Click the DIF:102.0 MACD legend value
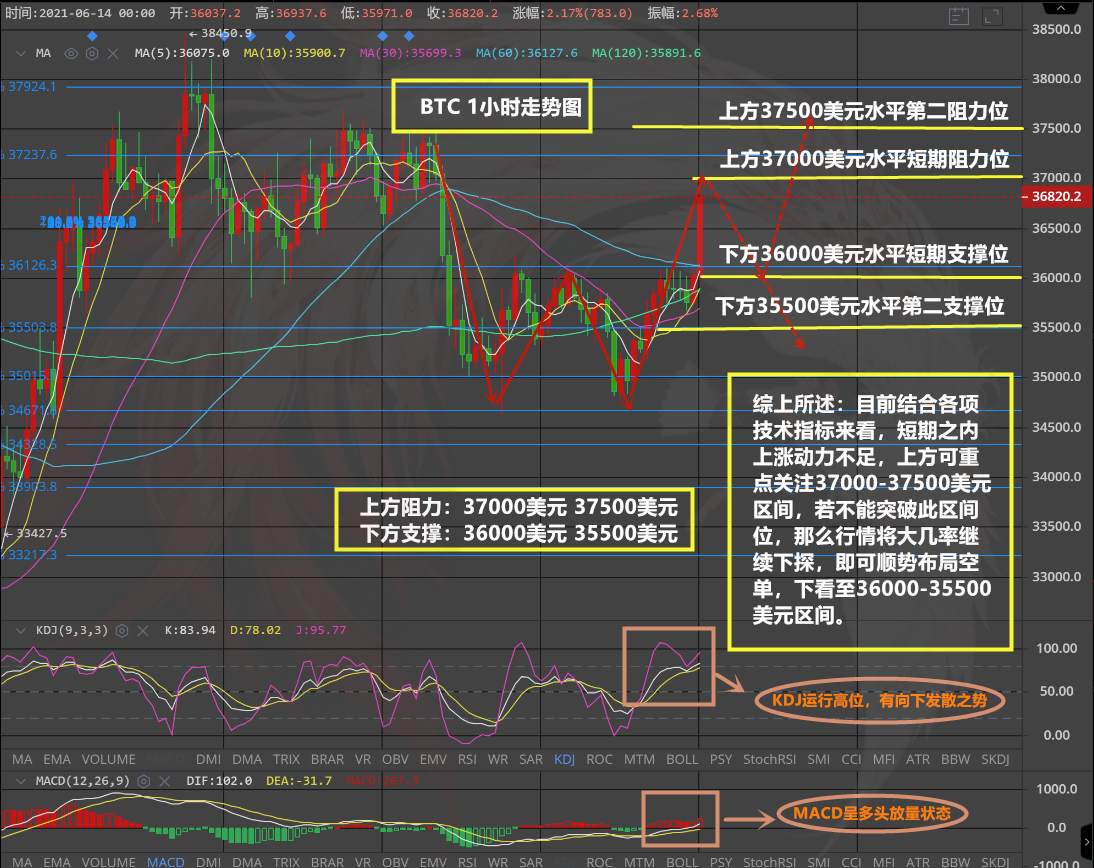The image size is (1094, 868). (x=219, y=781)
